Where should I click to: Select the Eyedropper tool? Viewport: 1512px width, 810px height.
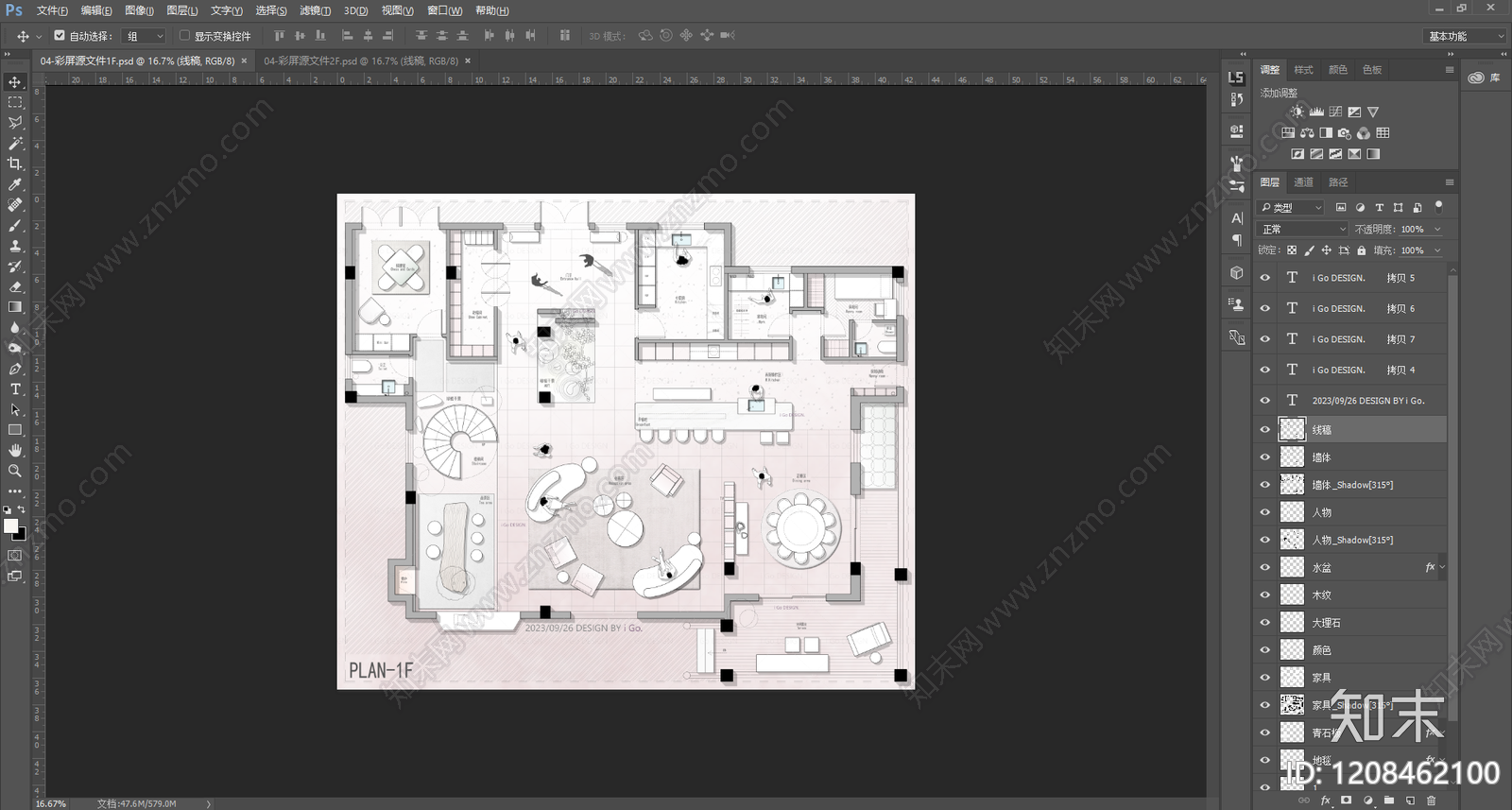tap(15, 184)
